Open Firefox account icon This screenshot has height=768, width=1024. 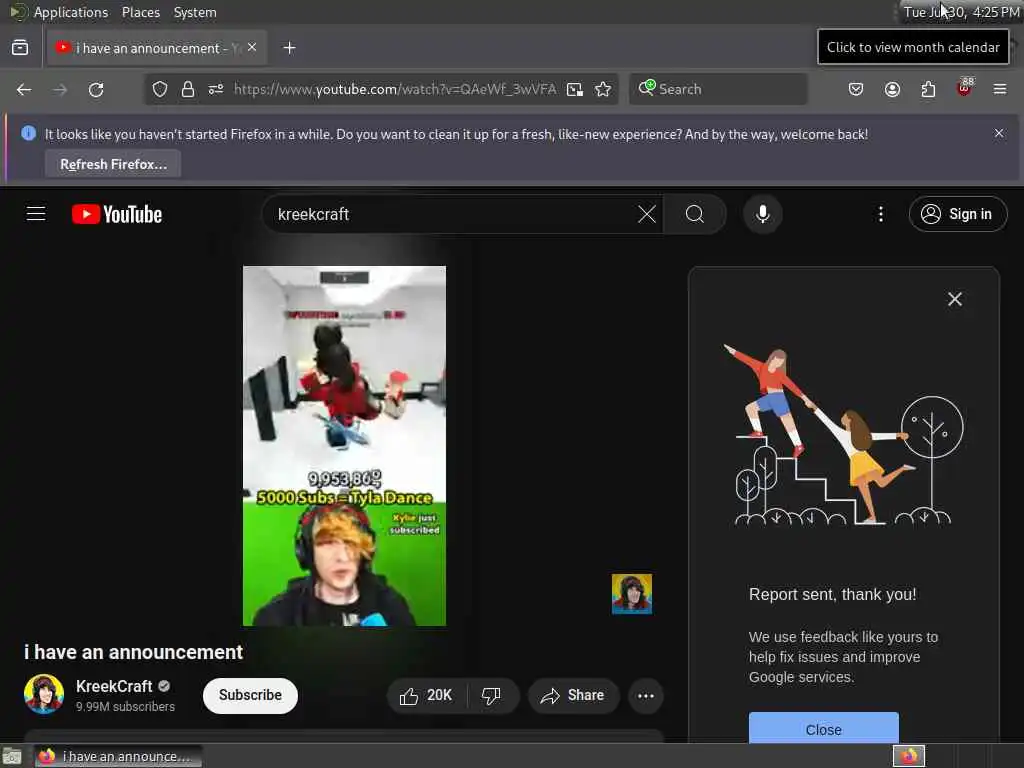(892, 89)
